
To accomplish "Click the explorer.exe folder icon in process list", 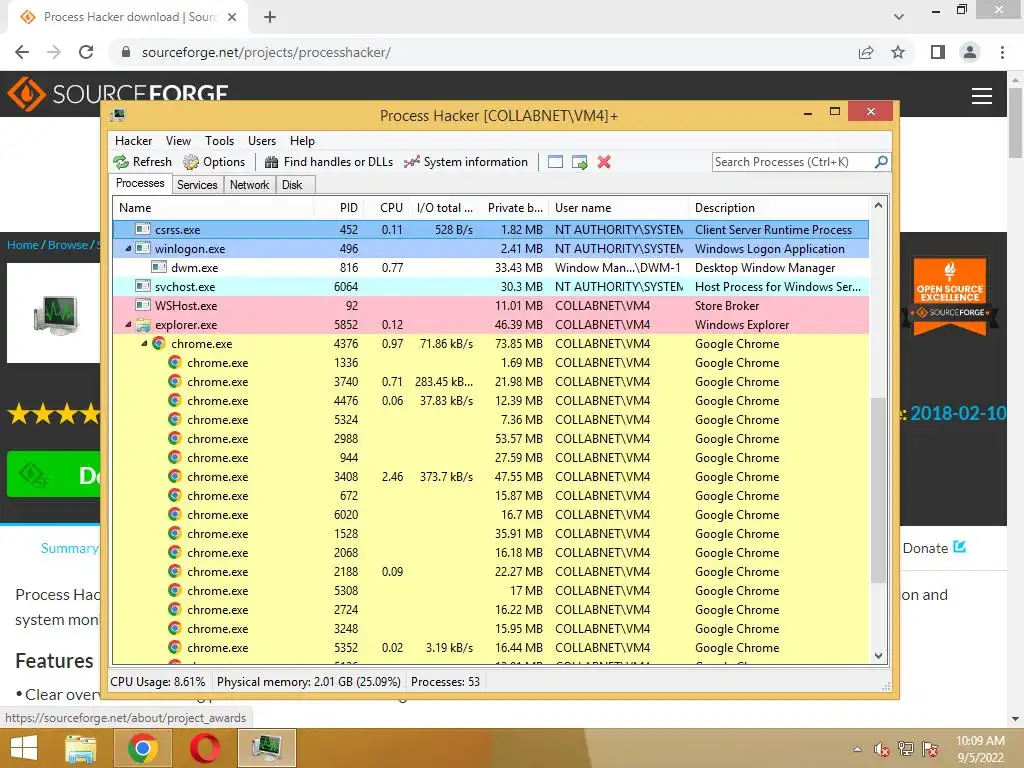I will (x=143, y=325).
